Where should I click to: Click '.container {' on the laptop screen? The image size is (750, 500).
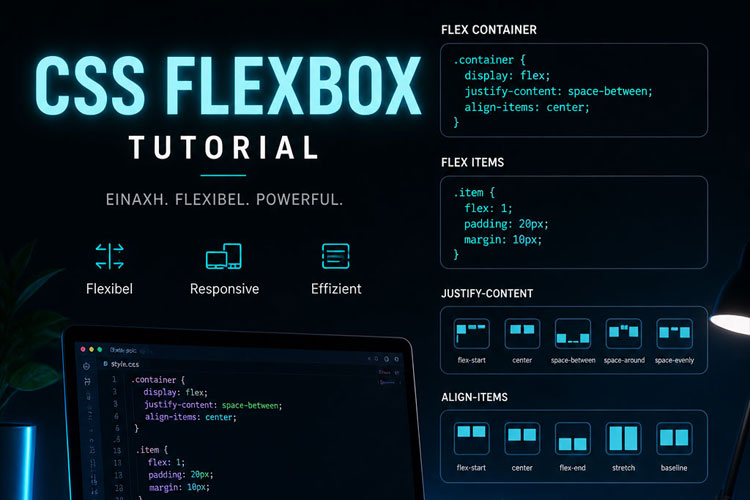(157, 380)
